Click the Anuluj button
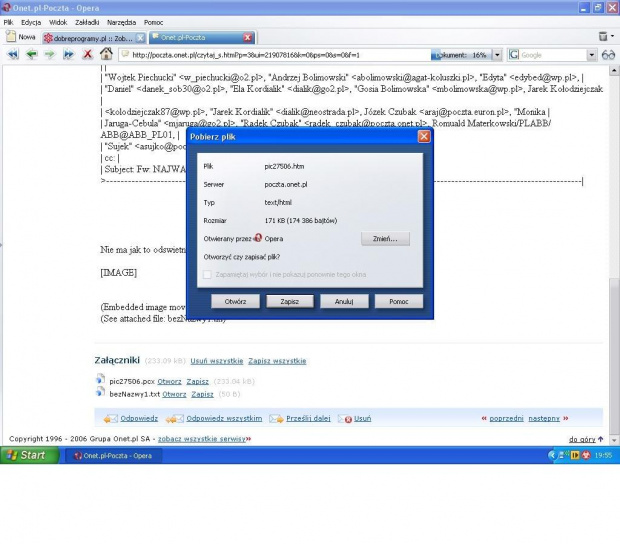This screenshot has width=620, height=544. pos(344,301)
